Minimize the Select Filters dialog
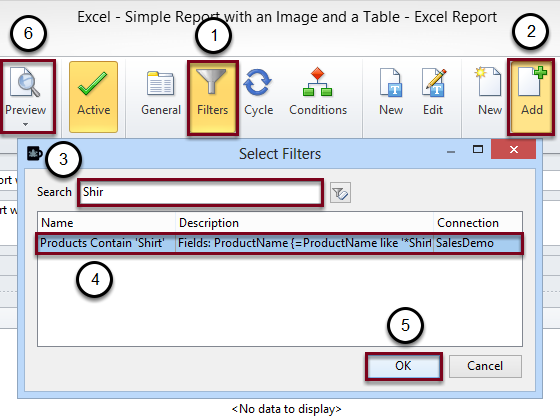560x420 pixels. (451, 151)
